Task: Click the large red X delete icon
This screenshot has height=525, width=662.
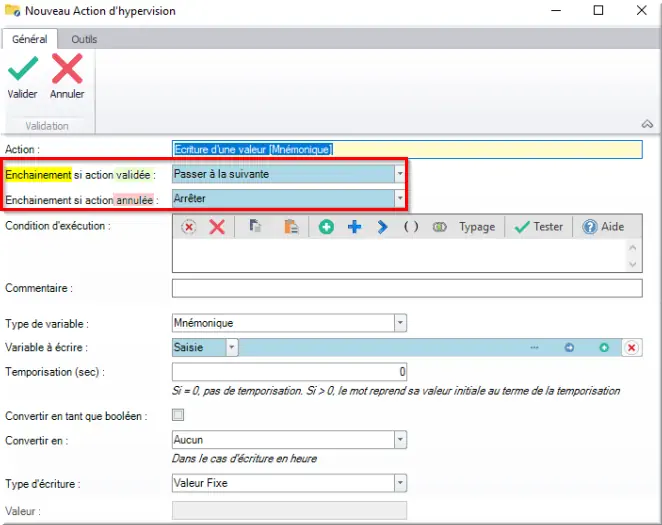Action: tap(217, 227)
